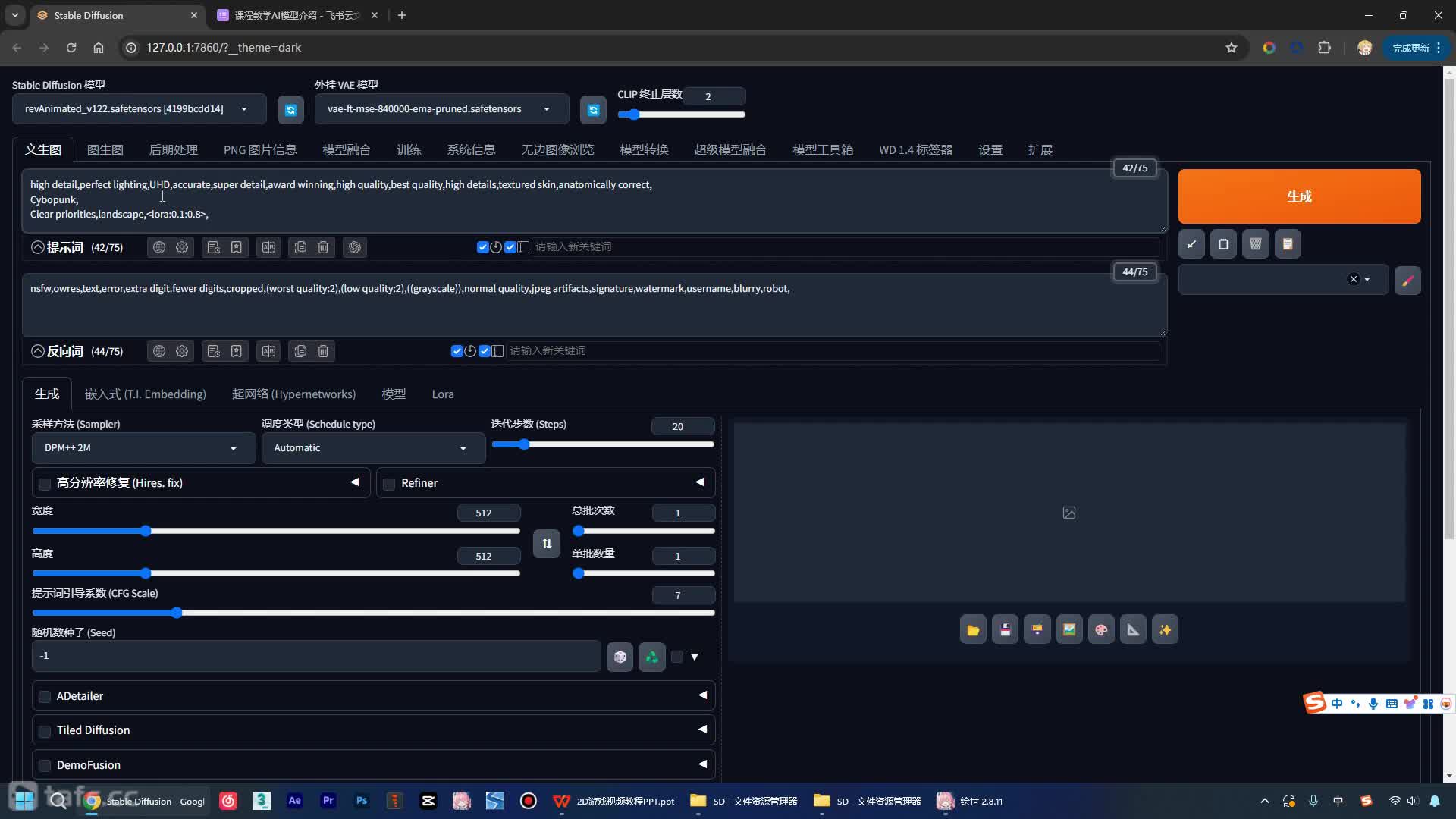Randomize the seed with the dice icon
The image size is (1456, 819).
[620, 657]
